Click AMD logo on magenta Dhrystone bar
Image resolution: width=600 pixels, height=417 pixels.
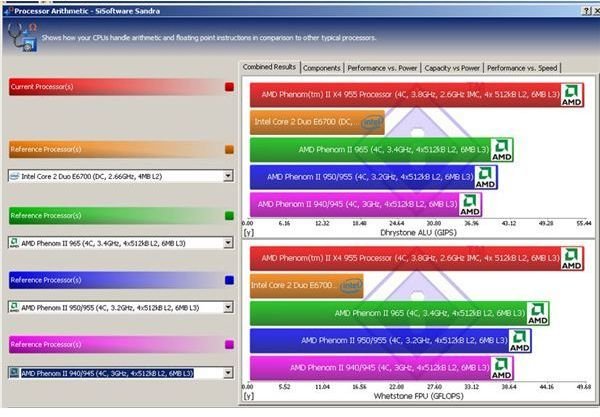click(x=470, y=205)
